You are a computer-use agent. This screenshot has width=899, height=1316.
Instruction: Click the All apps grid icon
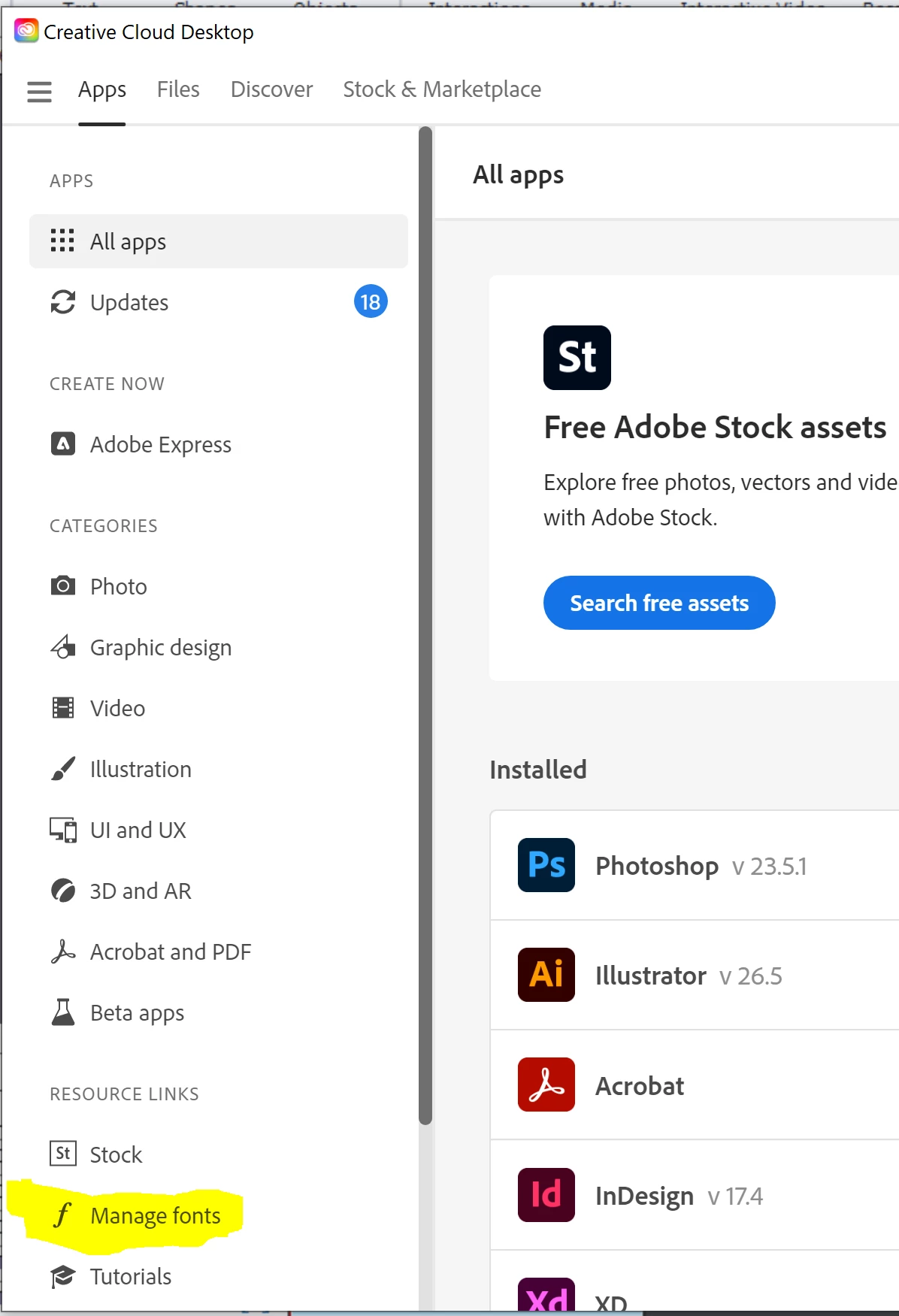pyautogui.click(x=62, y=241)
